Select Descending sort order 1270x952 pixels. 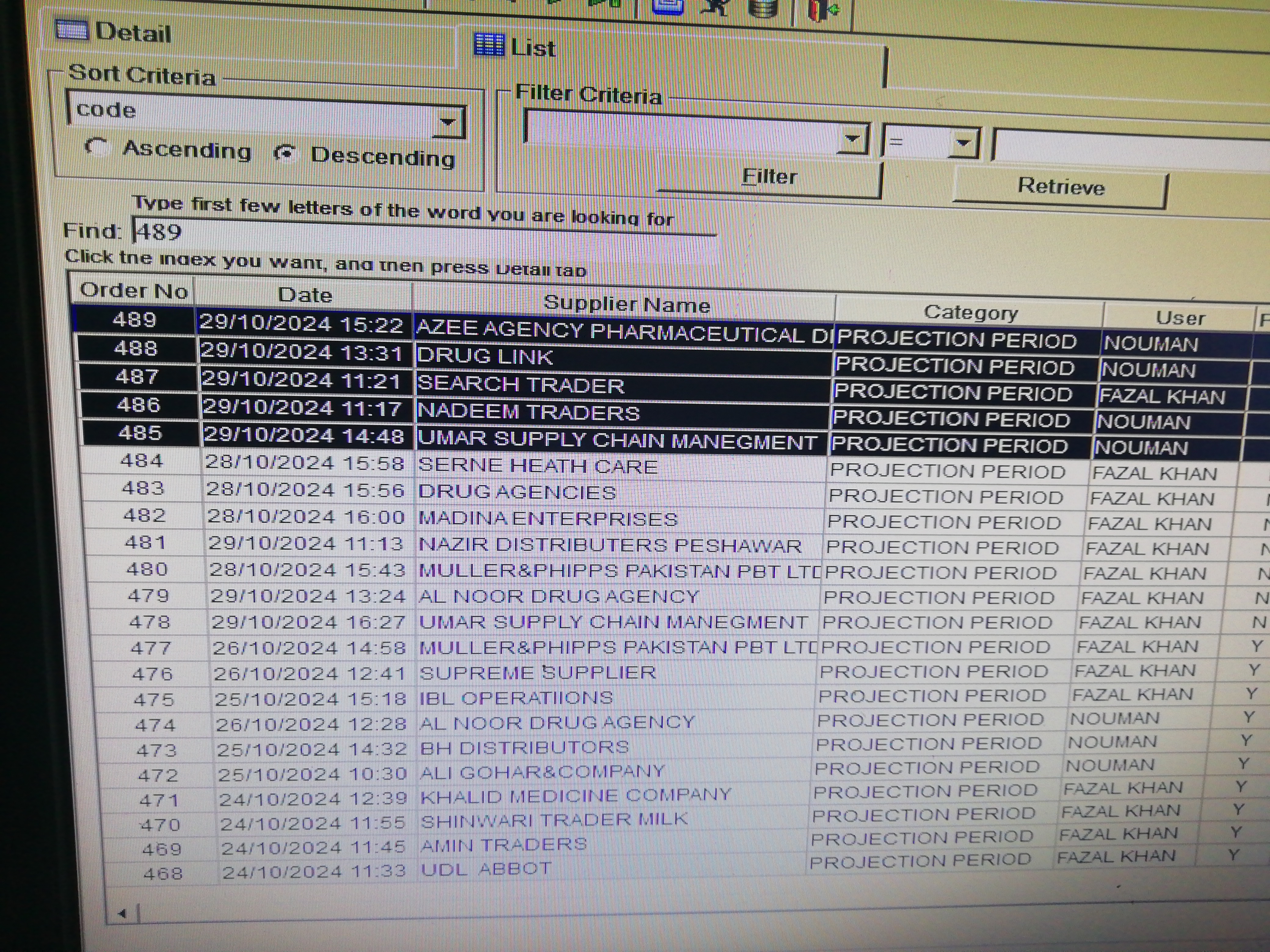coord(285,153)
